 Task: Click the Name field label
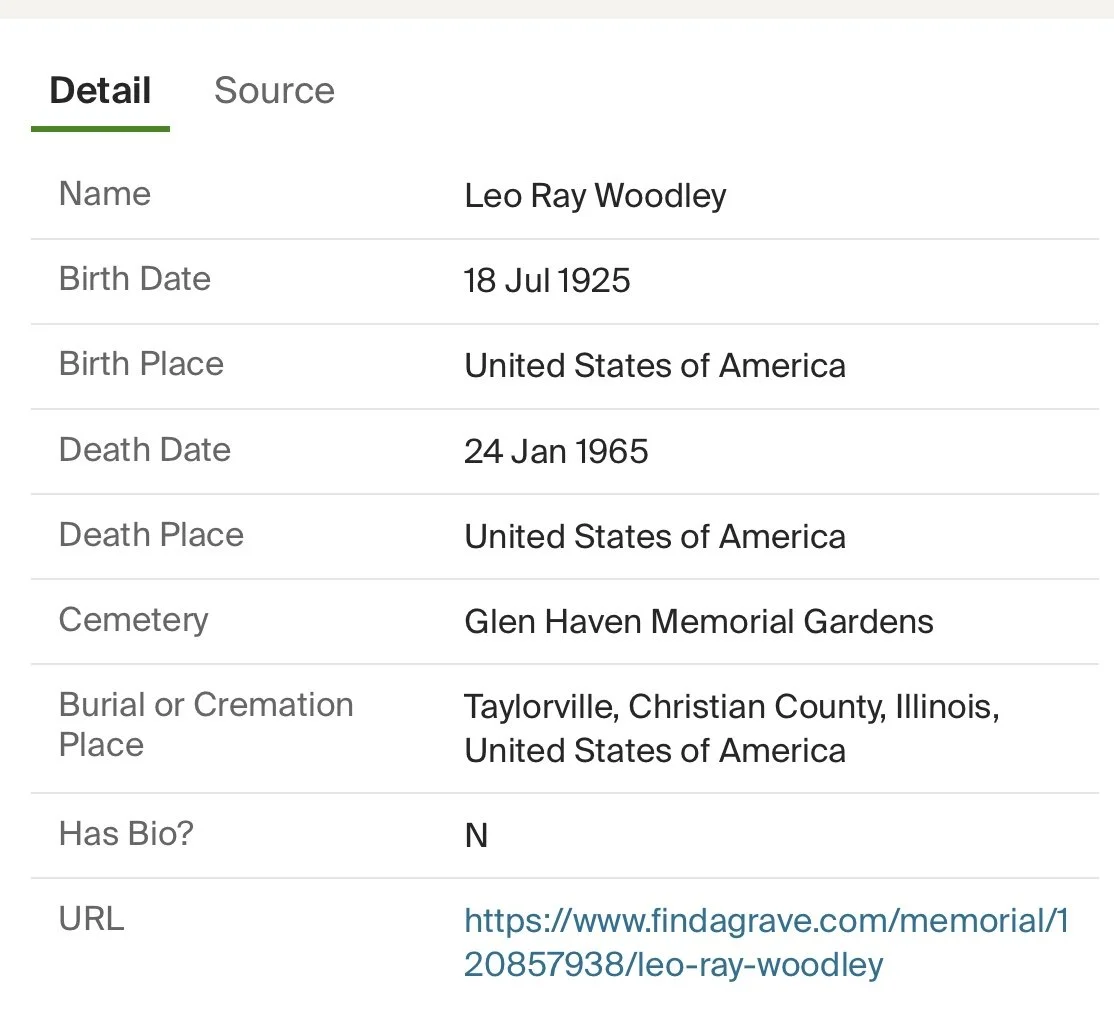click(105, 193)
